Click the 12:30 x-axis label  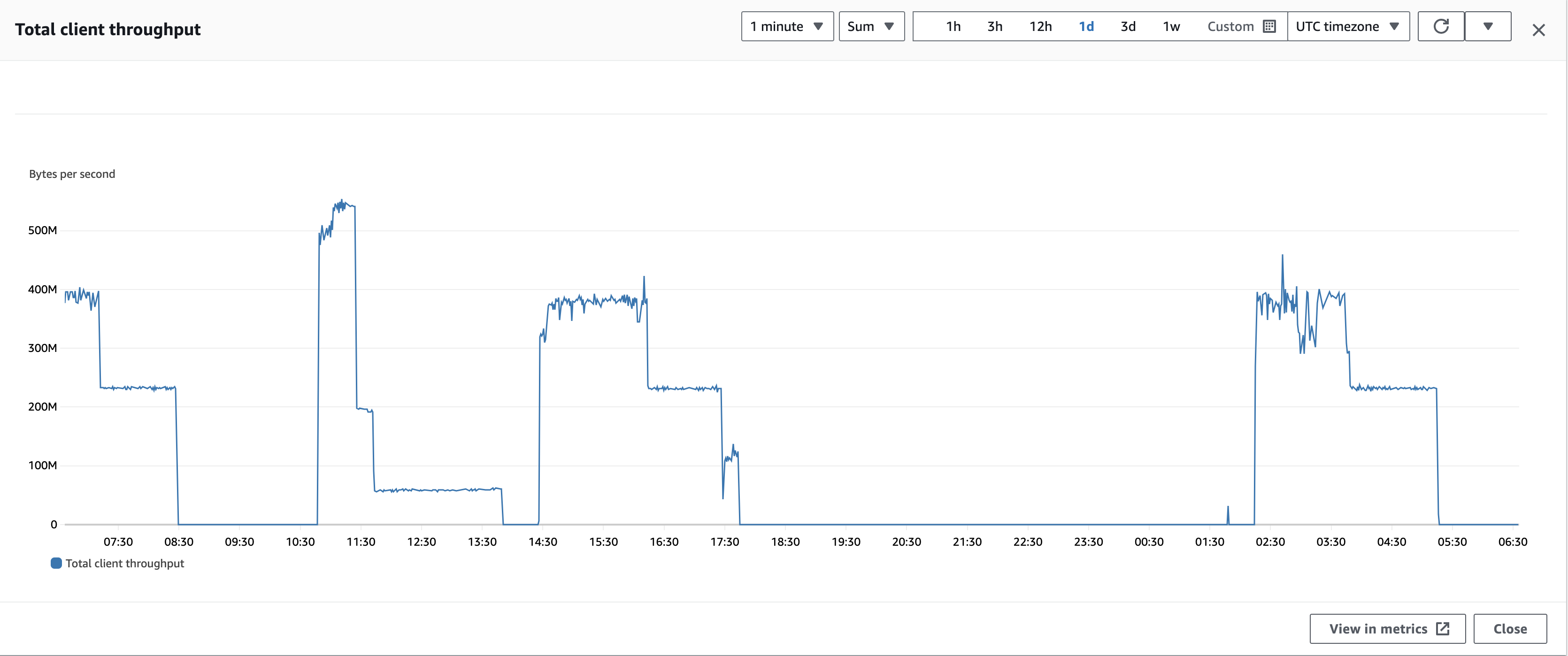pyautogui.click(x=421, y=542)
